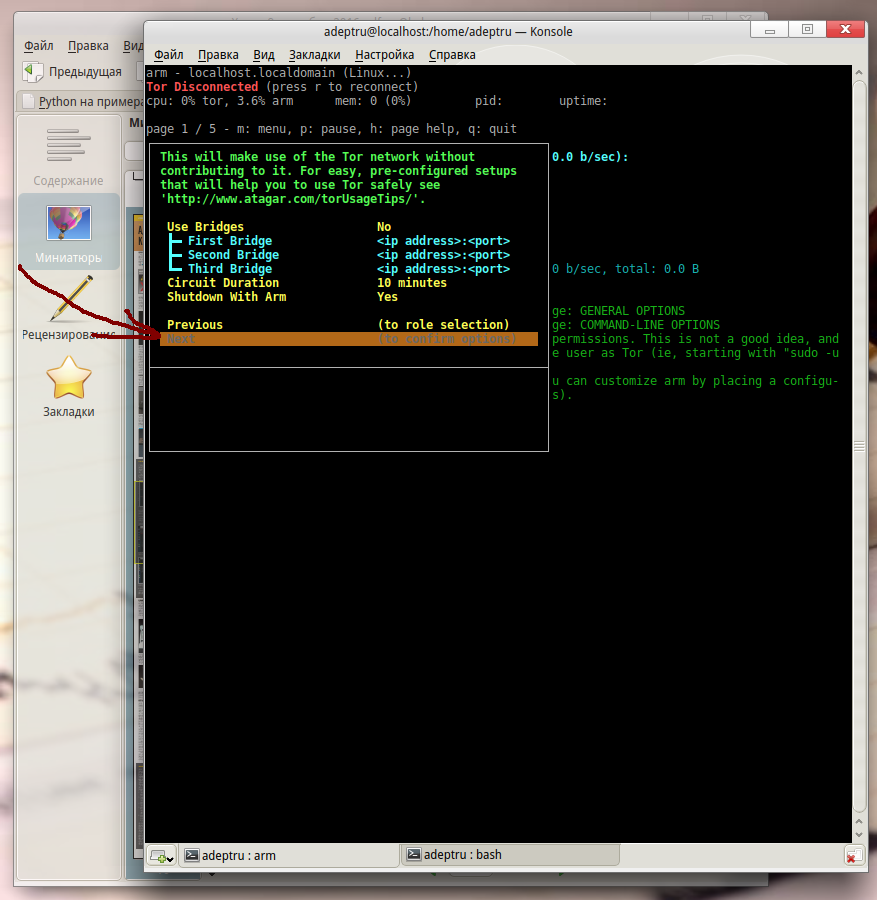Select the highlighted Next option row

[348, 339]
